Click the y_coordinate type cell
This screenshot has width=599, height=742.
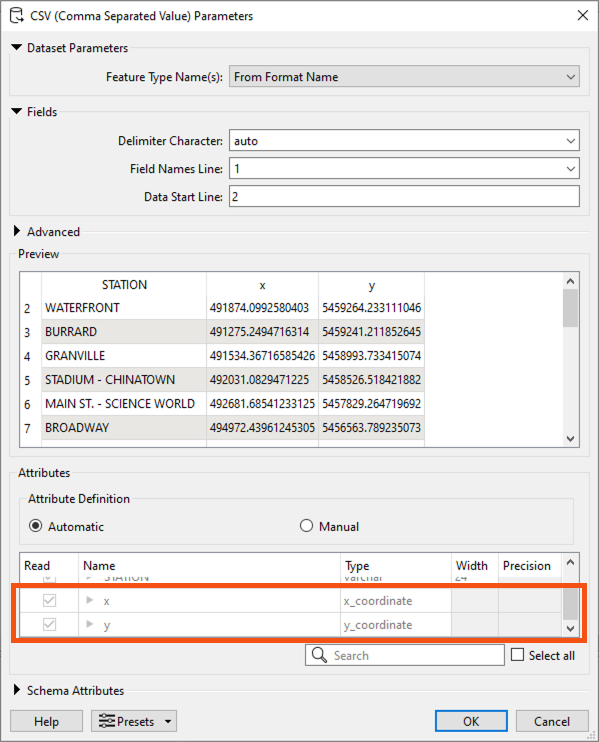396,625
